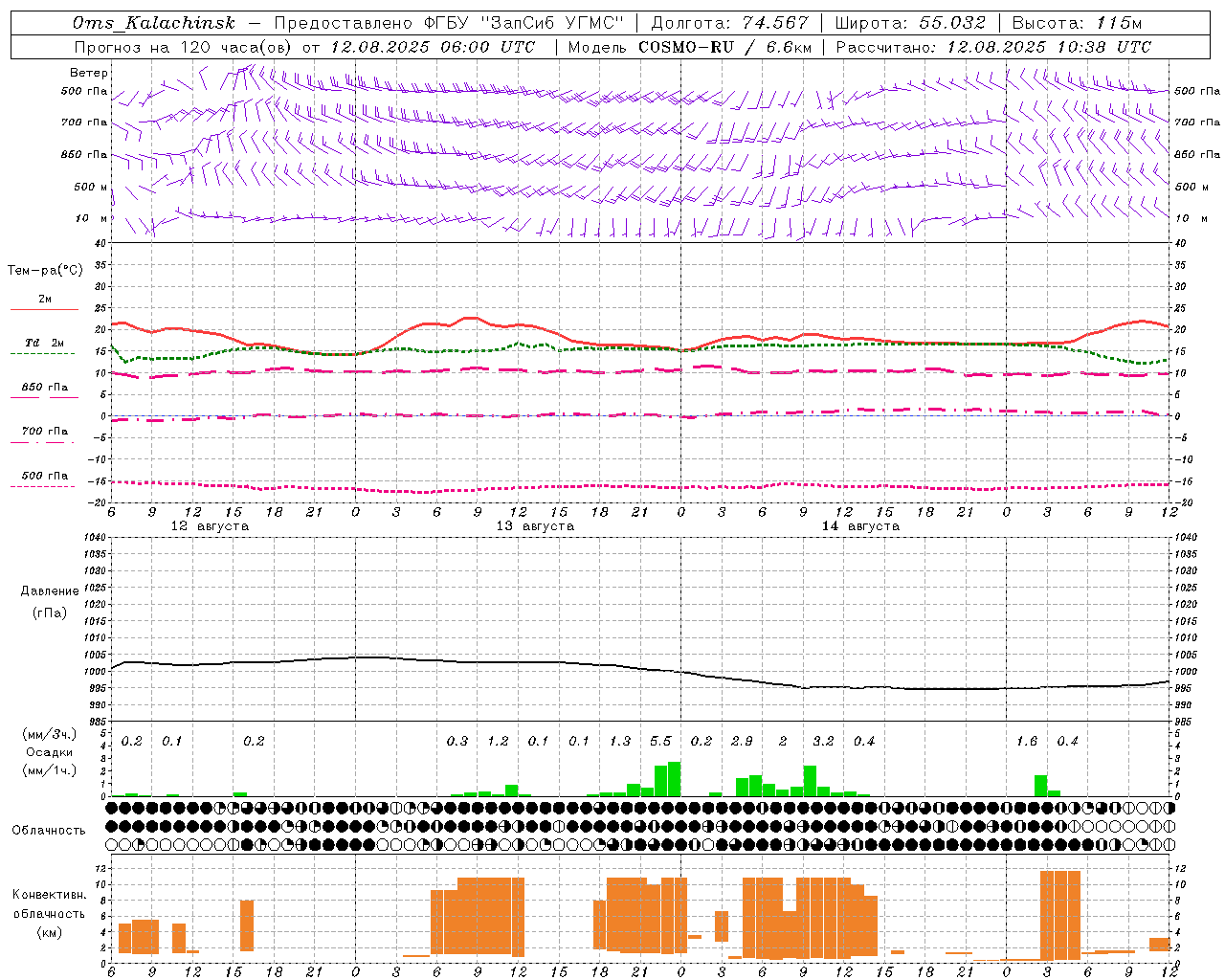
Task: Click the Облачность cloud cover label
Action: pos(49,831)
